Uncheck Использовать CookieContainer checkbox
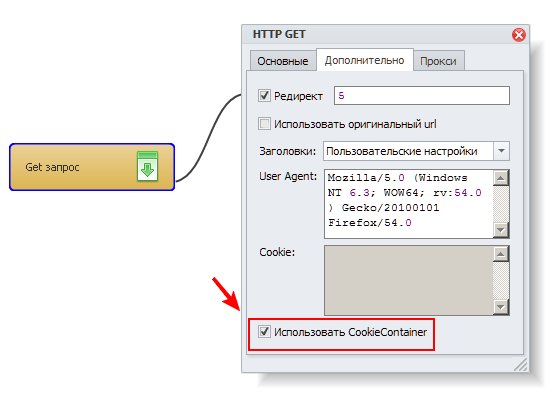 tap(264, 332)
